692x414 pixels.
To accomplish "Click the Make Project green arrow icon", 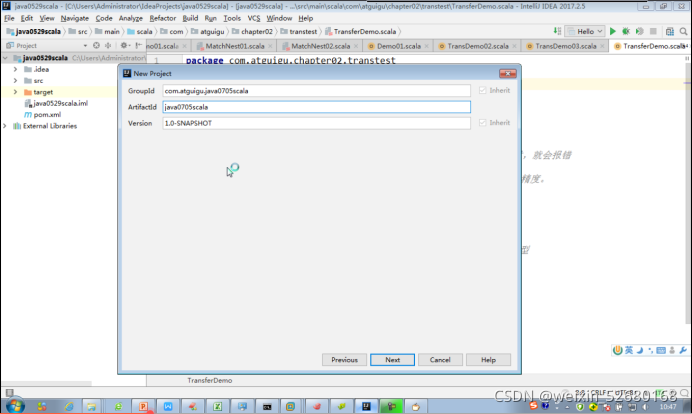I will coord(557,31).
